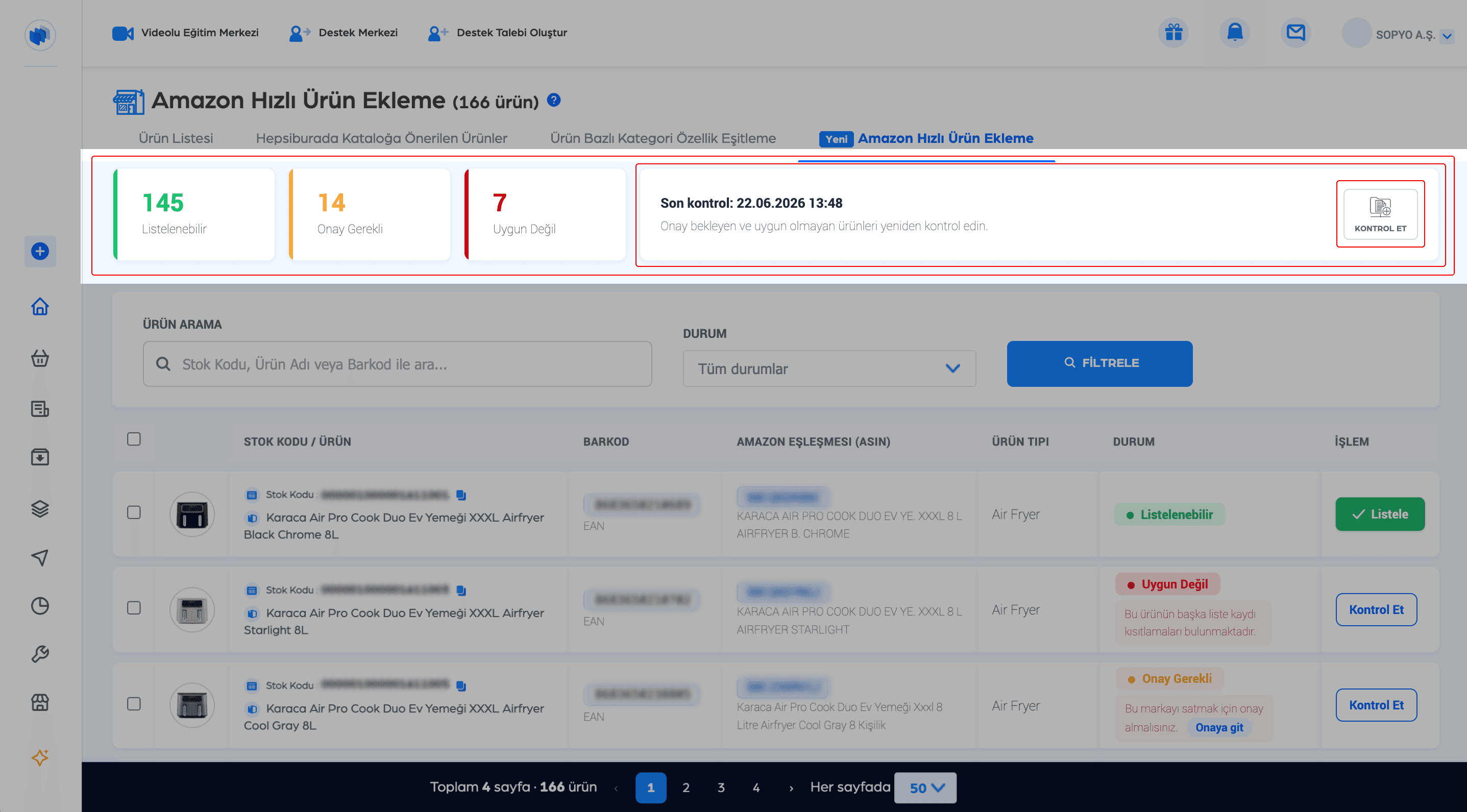This screenshot has width=1467, height=812.
Task: Click the KONTROL ET recheck button
Action: (x=1380, y=214)
